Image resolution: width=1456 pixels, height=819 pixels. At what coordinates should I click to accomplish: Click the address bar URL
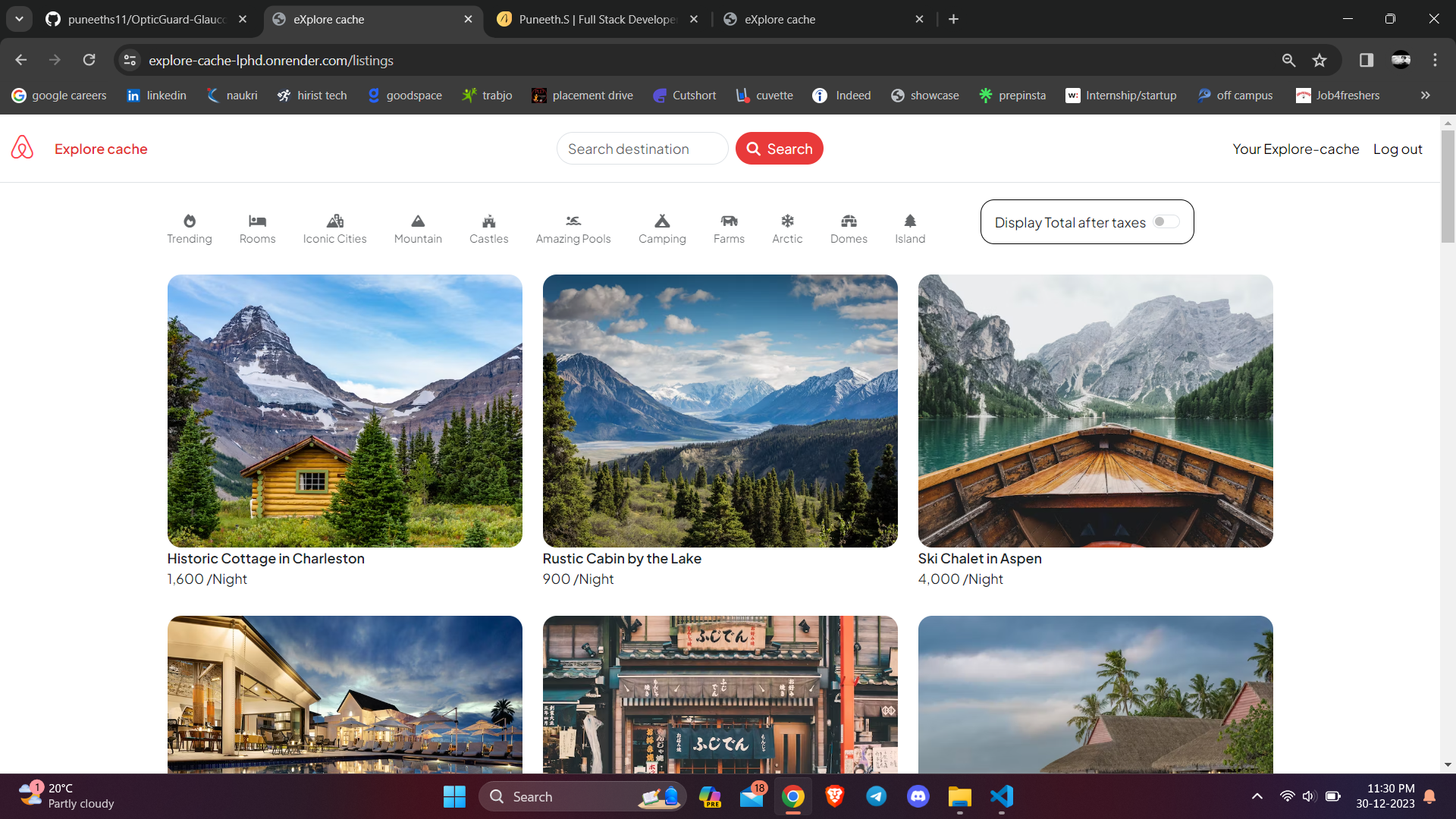click(271, 60)
